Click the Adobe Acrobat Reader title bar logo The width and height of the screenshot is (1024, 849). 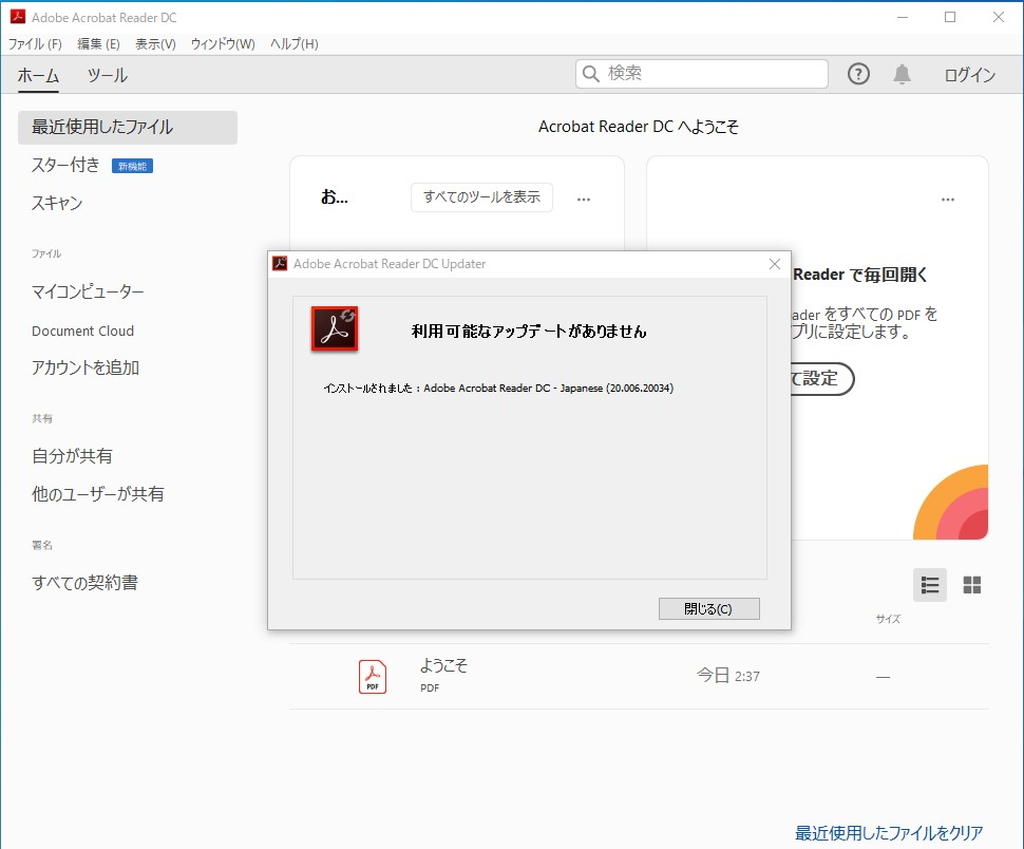[16, 17]
